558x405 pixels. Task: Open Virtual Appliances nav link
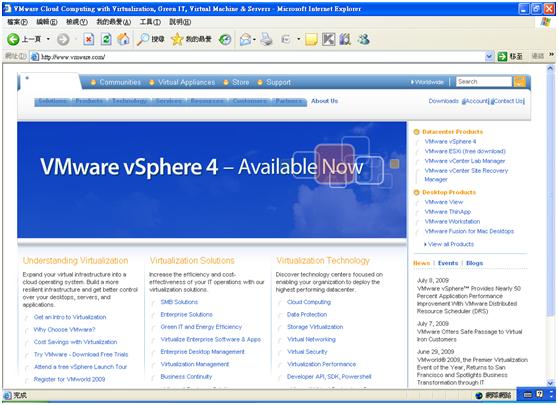(186, 82)
